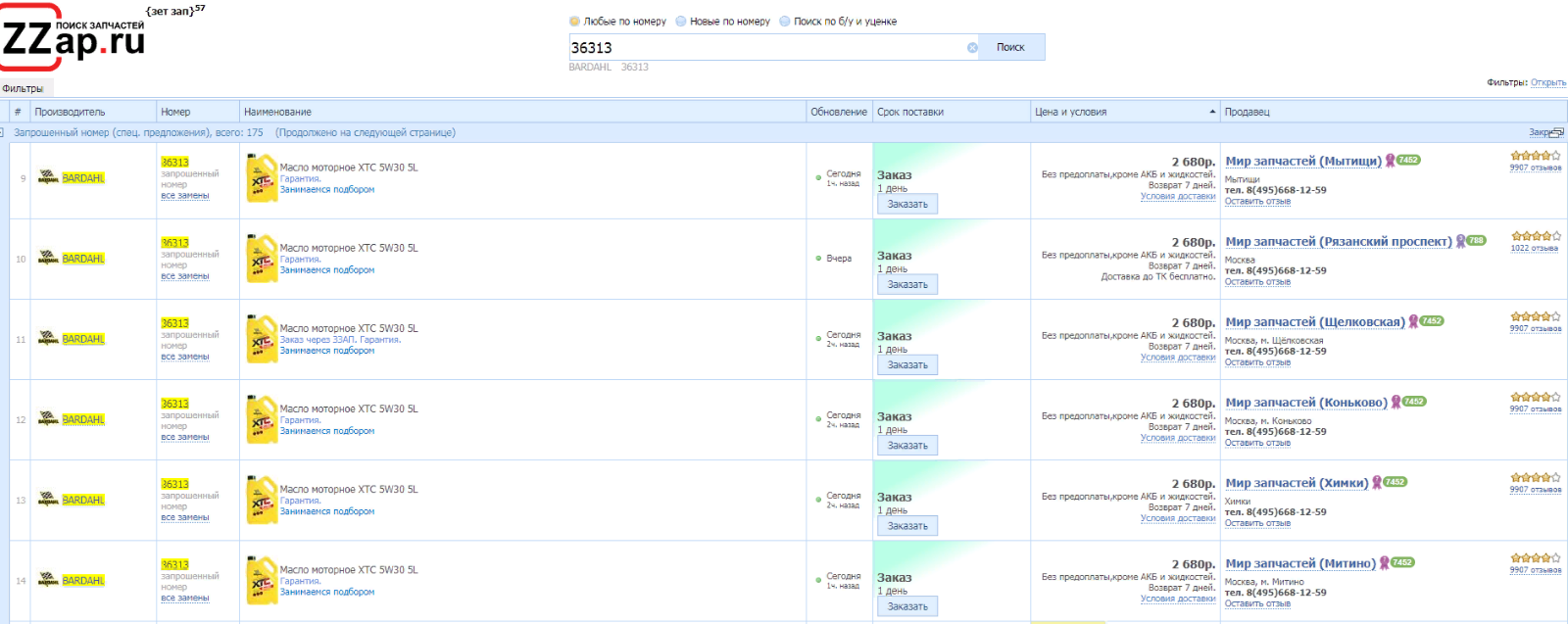Image resolution: width=1568 pixels, height=624 pixels.
Task: Click Bardahl brand logo in row 10
Action: click(x=48, y=259)
